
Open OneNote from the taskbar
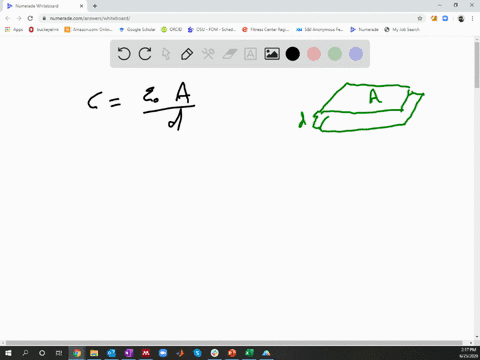129,353
